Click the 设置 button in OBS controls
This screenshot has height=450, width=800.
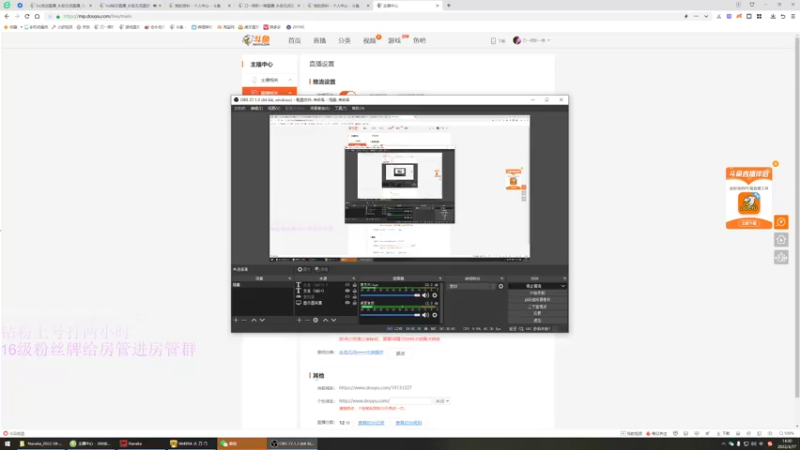(x=537, y=313)
